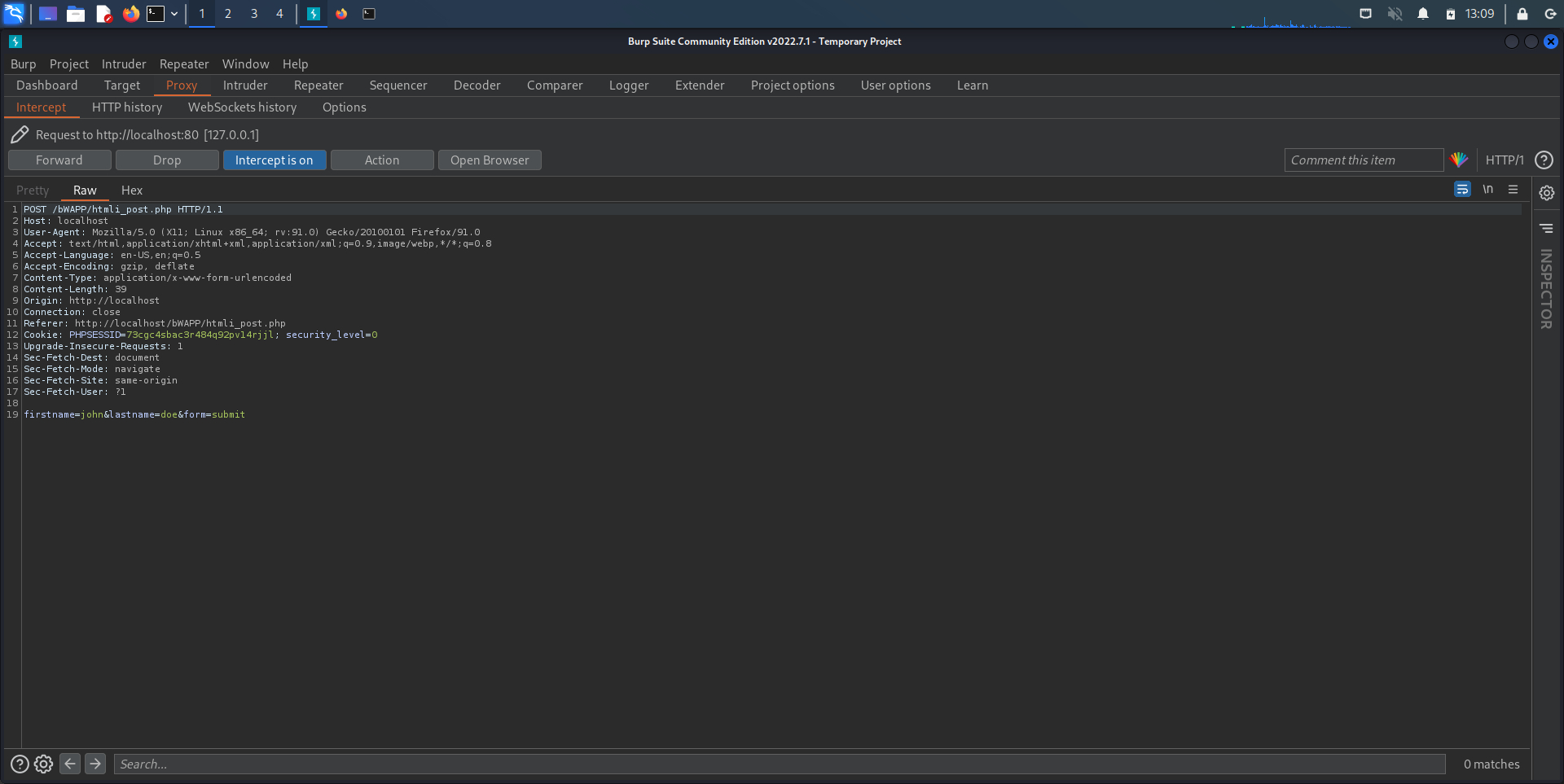Go to next search match arrow
This screenshot has height=784, width=1564.
(x=95, y=764)
